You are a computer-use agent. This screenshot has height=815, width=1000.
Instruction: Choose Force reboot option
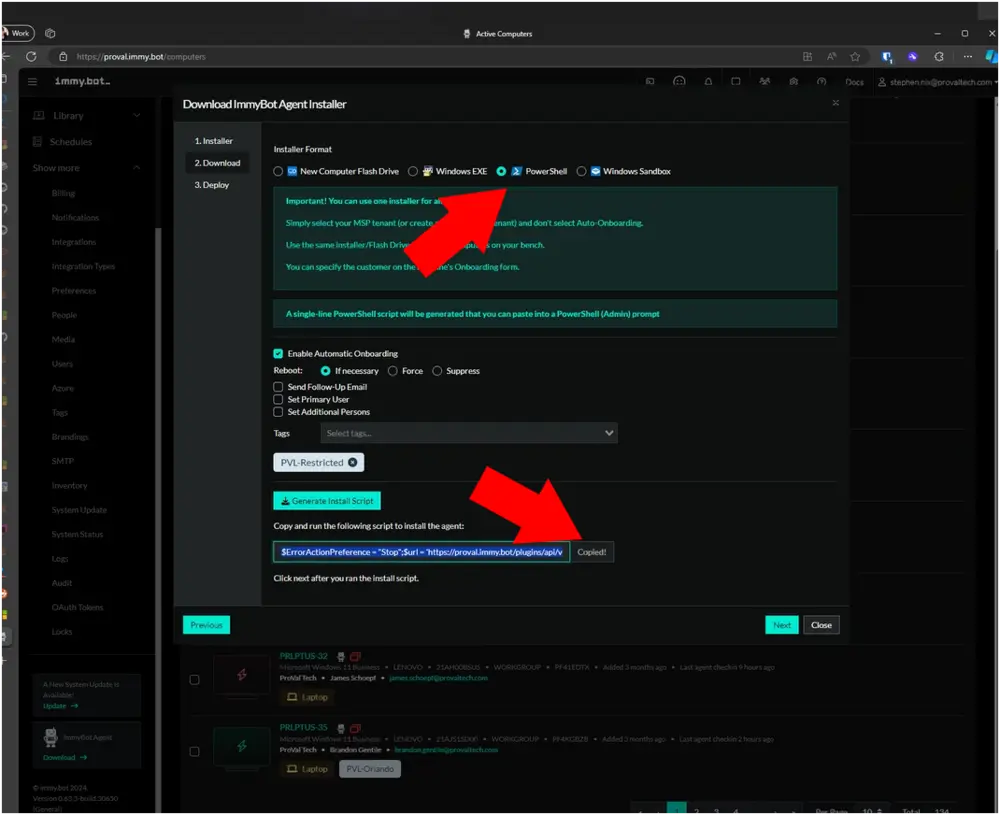click(x=393, y=371)
